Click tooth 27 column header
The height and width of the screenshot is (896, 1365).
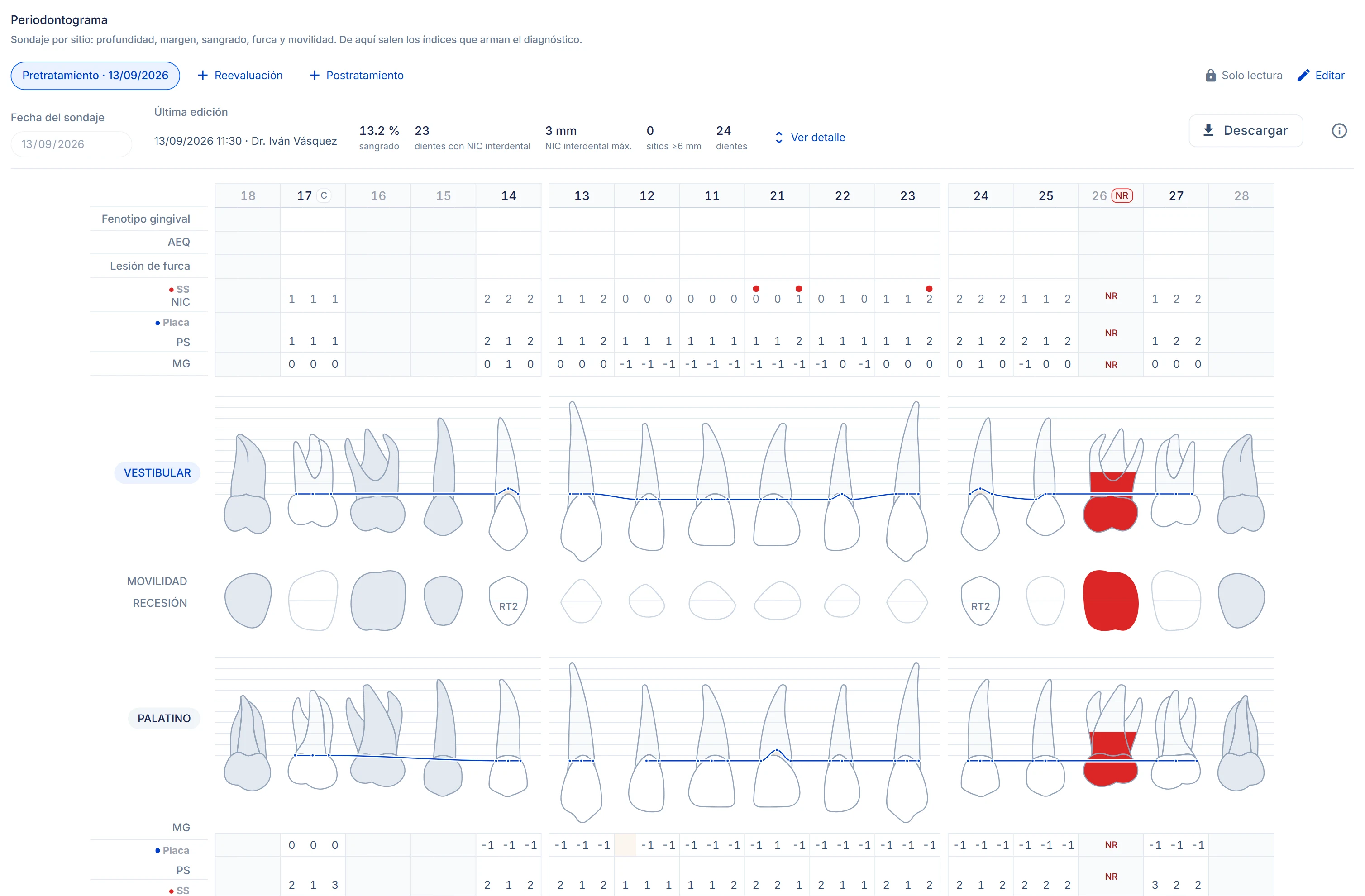(x=1176, y=195)
